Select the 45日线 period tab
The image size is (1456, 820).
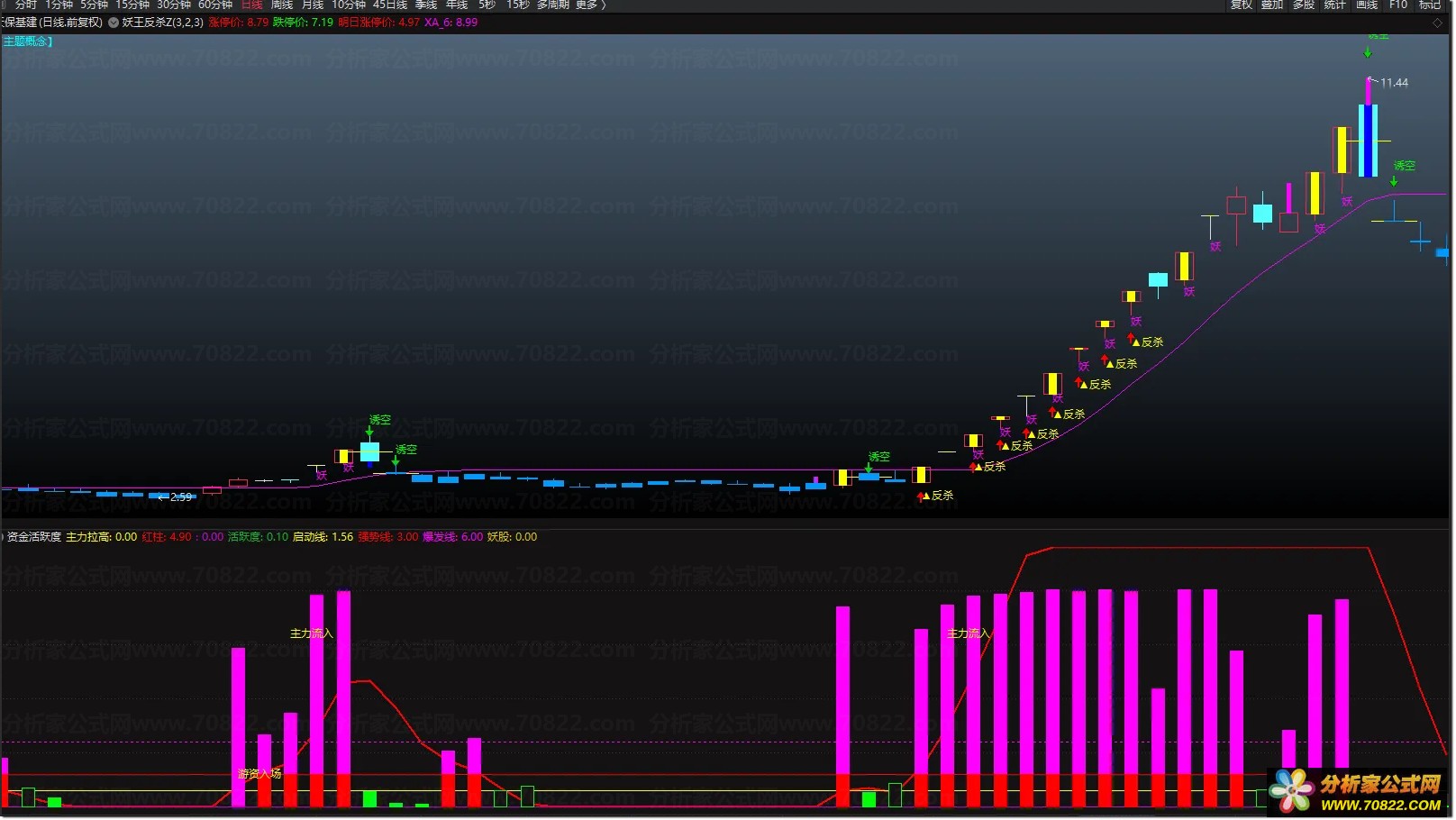(x=390, y=5)
